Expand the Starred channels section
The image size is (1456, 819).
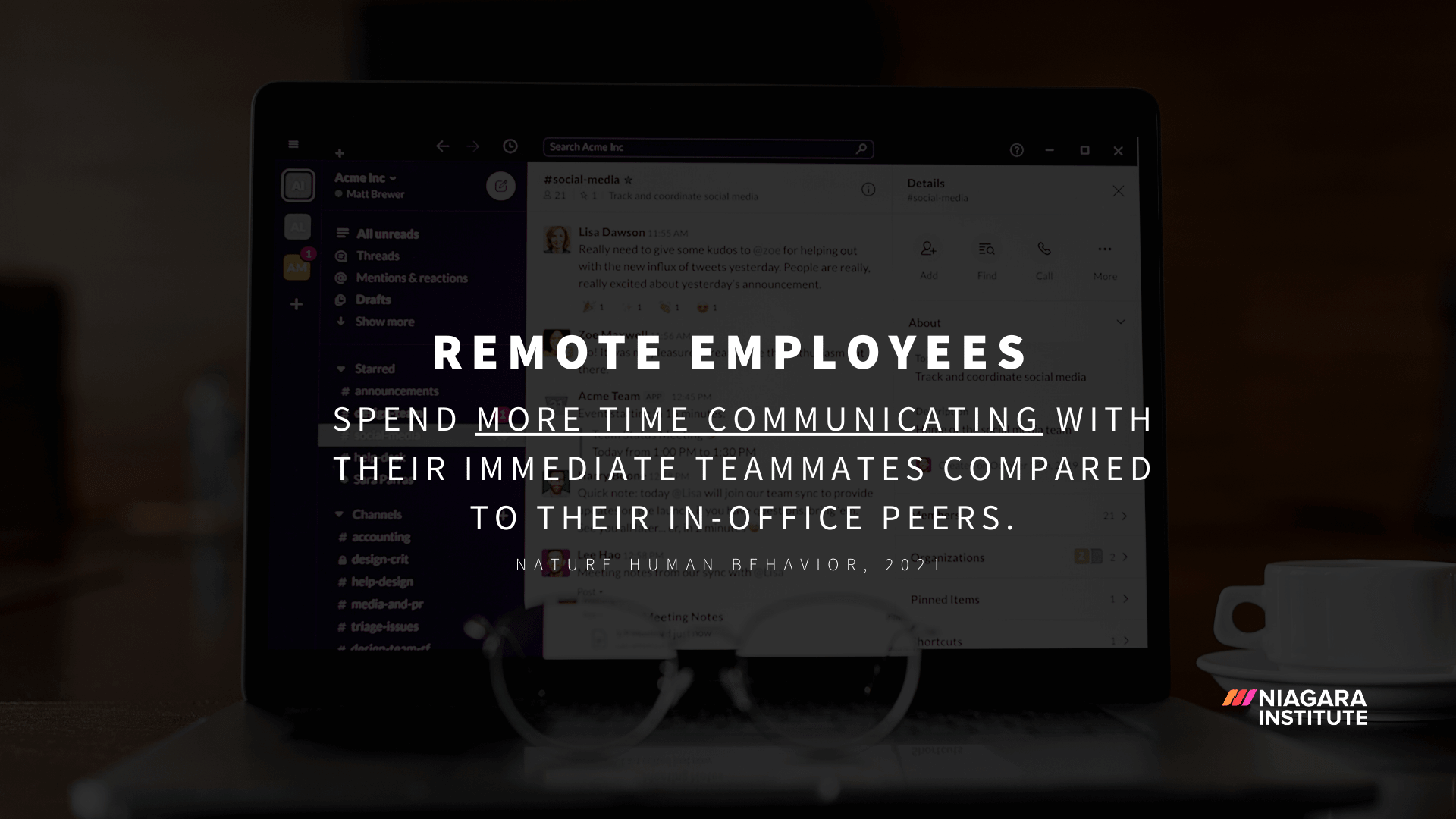tap(340, 367)
